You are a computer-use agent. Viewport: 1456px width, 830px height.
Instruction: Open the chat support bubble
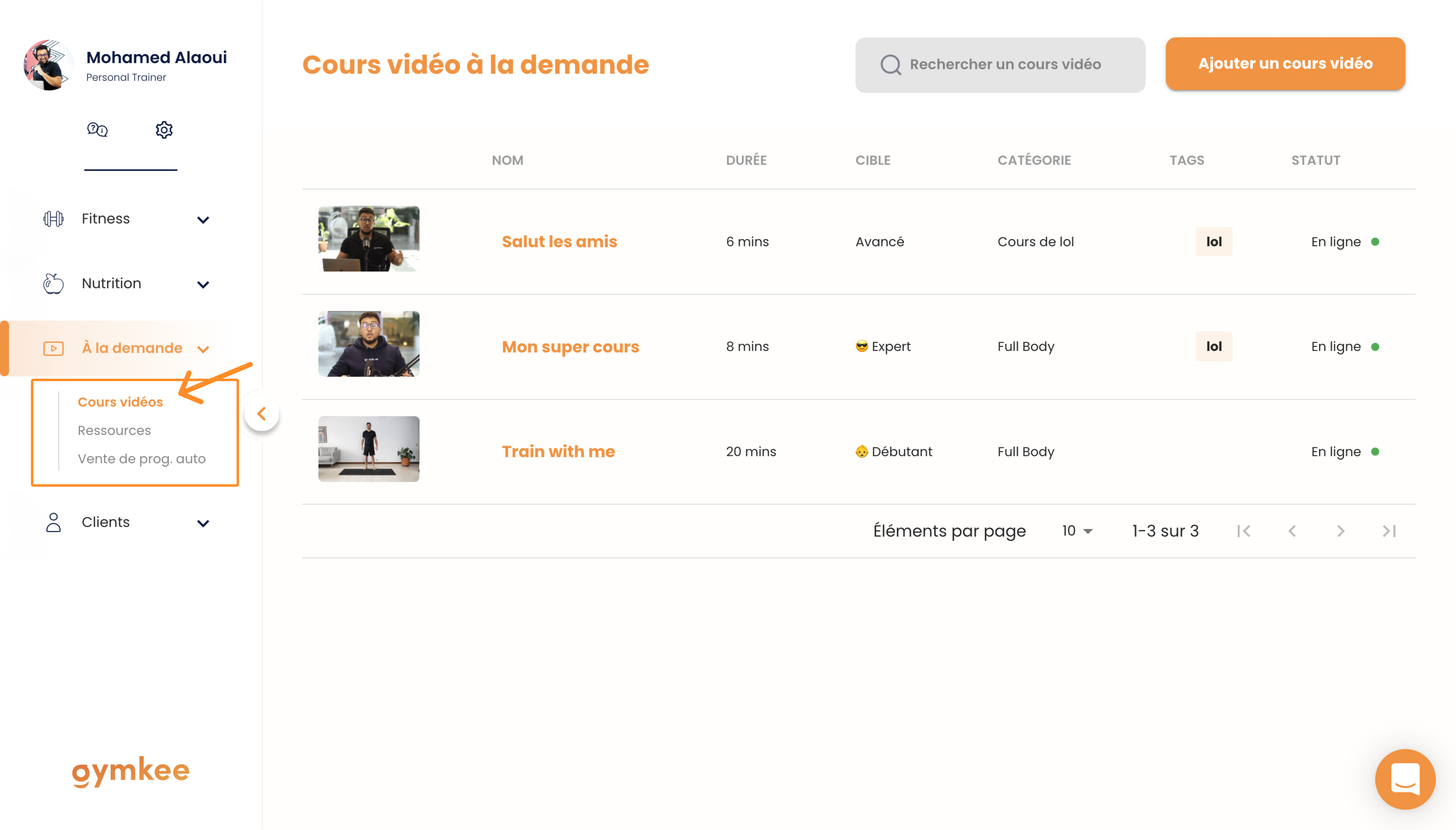(x=1405, y=779)
